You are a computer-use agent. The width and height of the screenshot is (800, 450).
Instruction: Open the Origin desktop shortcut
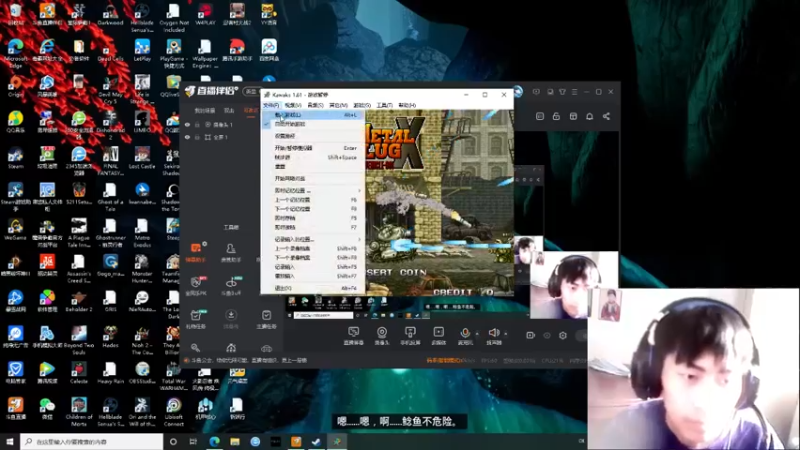pos(15,85)
